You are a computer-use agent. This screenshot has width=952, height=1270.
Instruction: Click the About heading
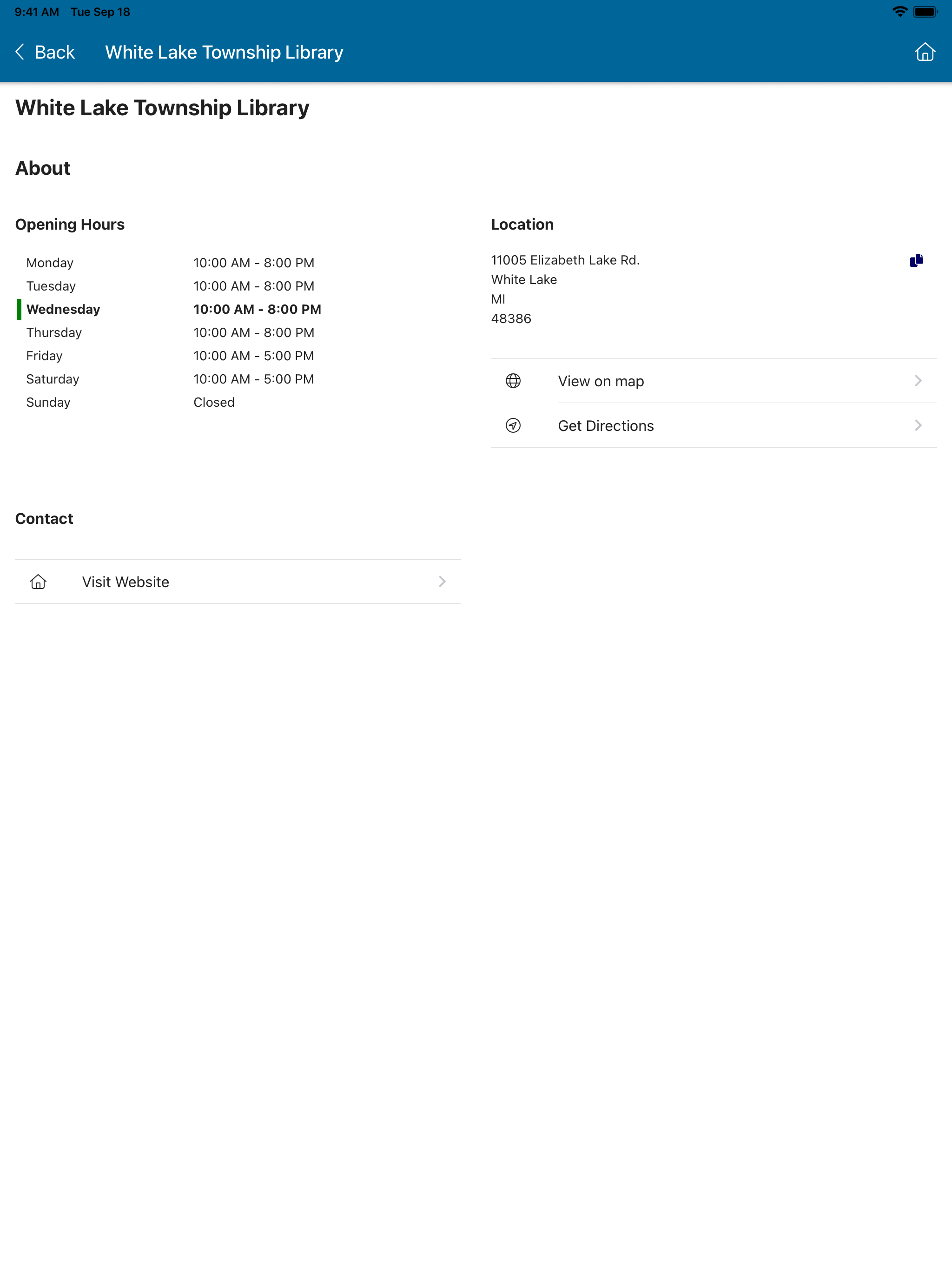[x=42, y=168]
